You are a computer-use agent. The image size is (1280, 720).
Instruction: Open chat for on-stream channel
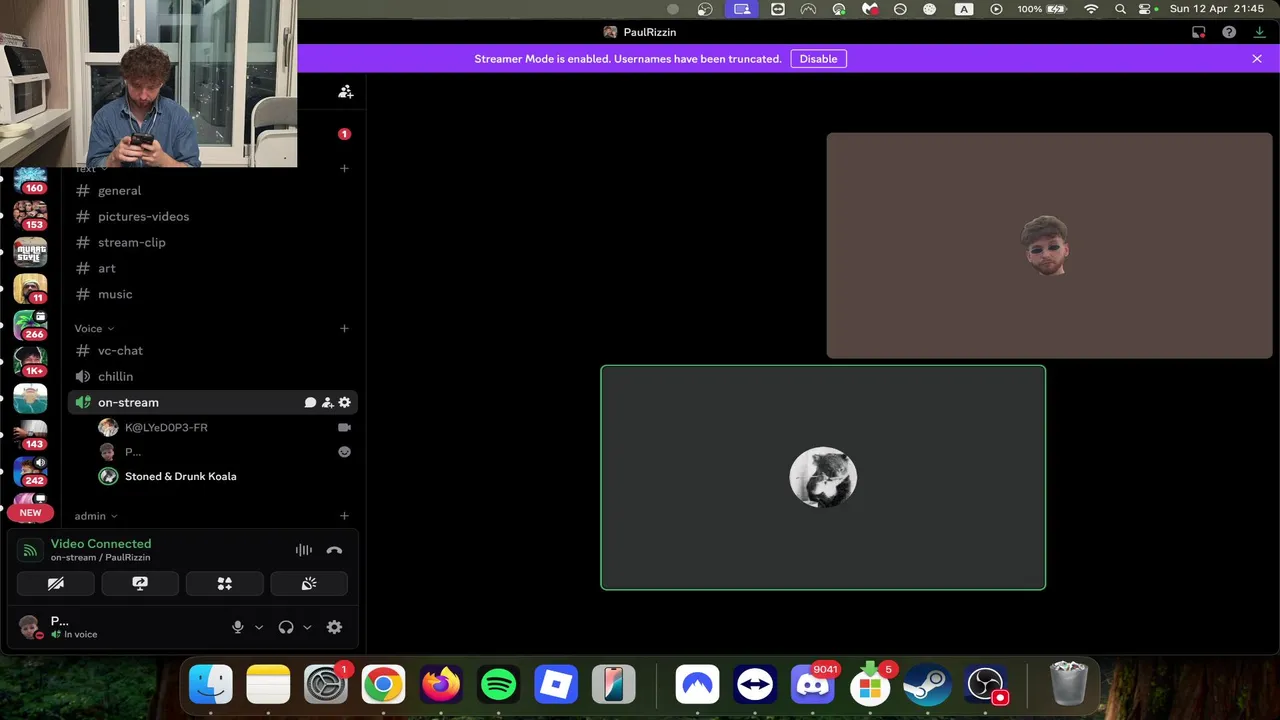(x=310, y=402)
